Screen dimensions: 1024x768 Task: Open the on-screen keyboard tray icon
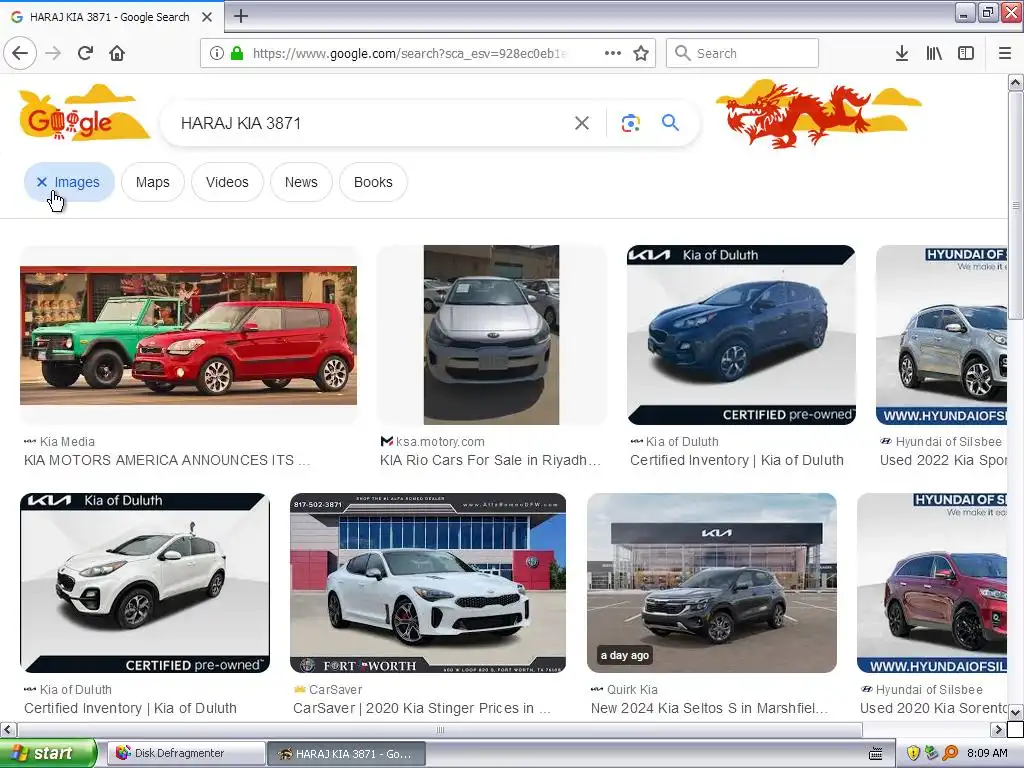tap(876, 754)
